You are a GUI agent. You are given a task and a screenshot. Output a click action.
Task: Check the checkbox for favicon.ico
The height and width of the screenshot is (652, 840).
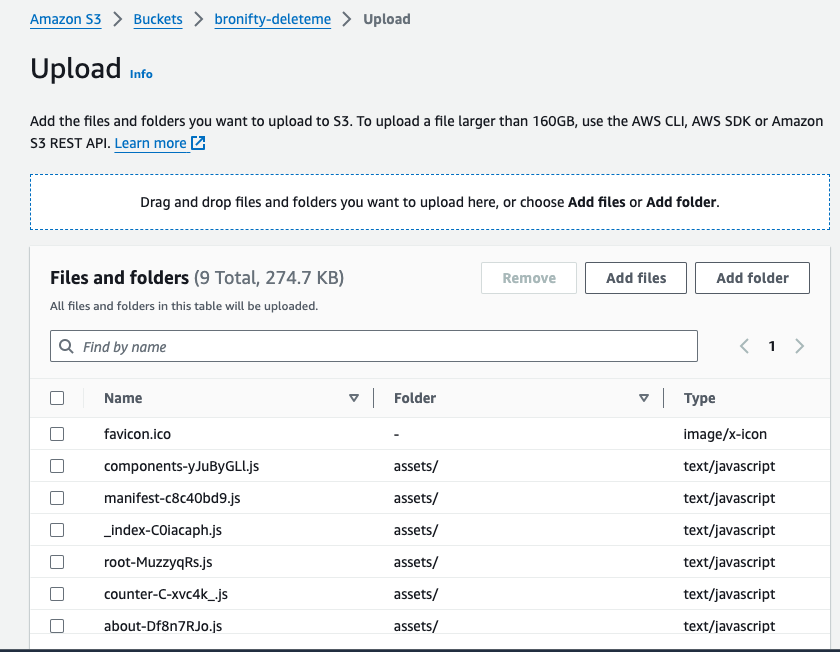click(57, 433)
